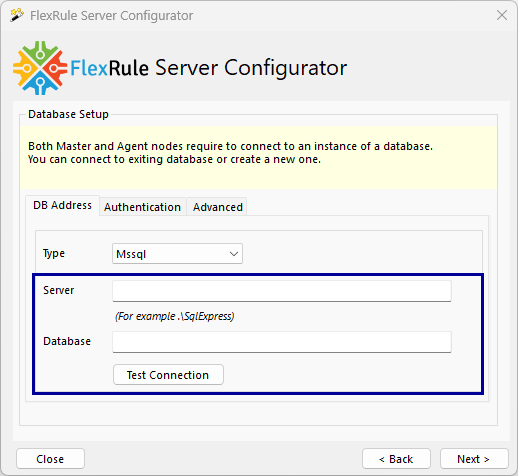This screenshot has height=476, width=518.
Task: Click the 'FlexRule Server Configurator' title bar text
Action: 111,16
